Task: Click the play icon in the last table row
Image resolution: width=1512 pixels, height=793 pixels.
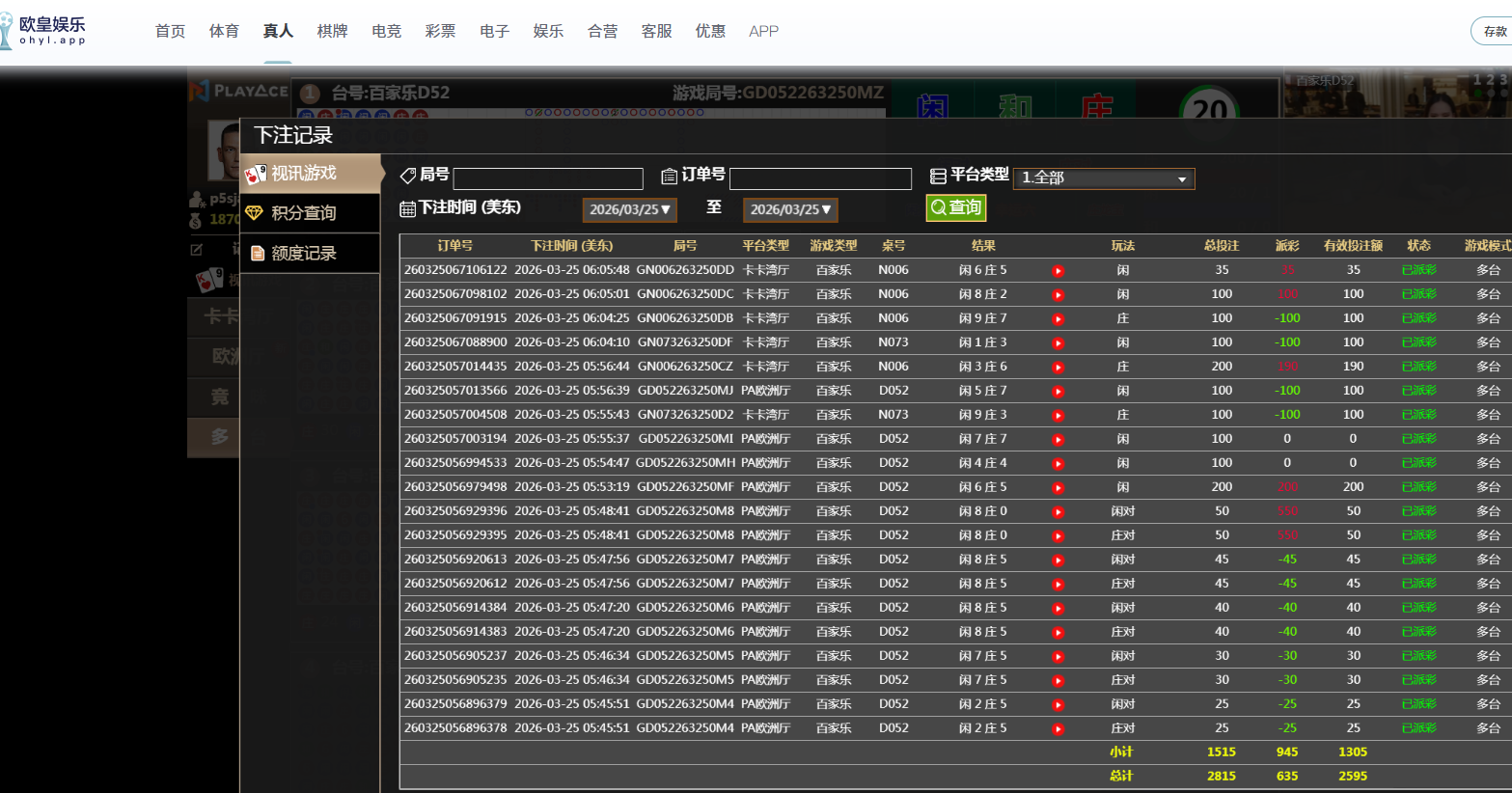Action: click(1058, 729)
